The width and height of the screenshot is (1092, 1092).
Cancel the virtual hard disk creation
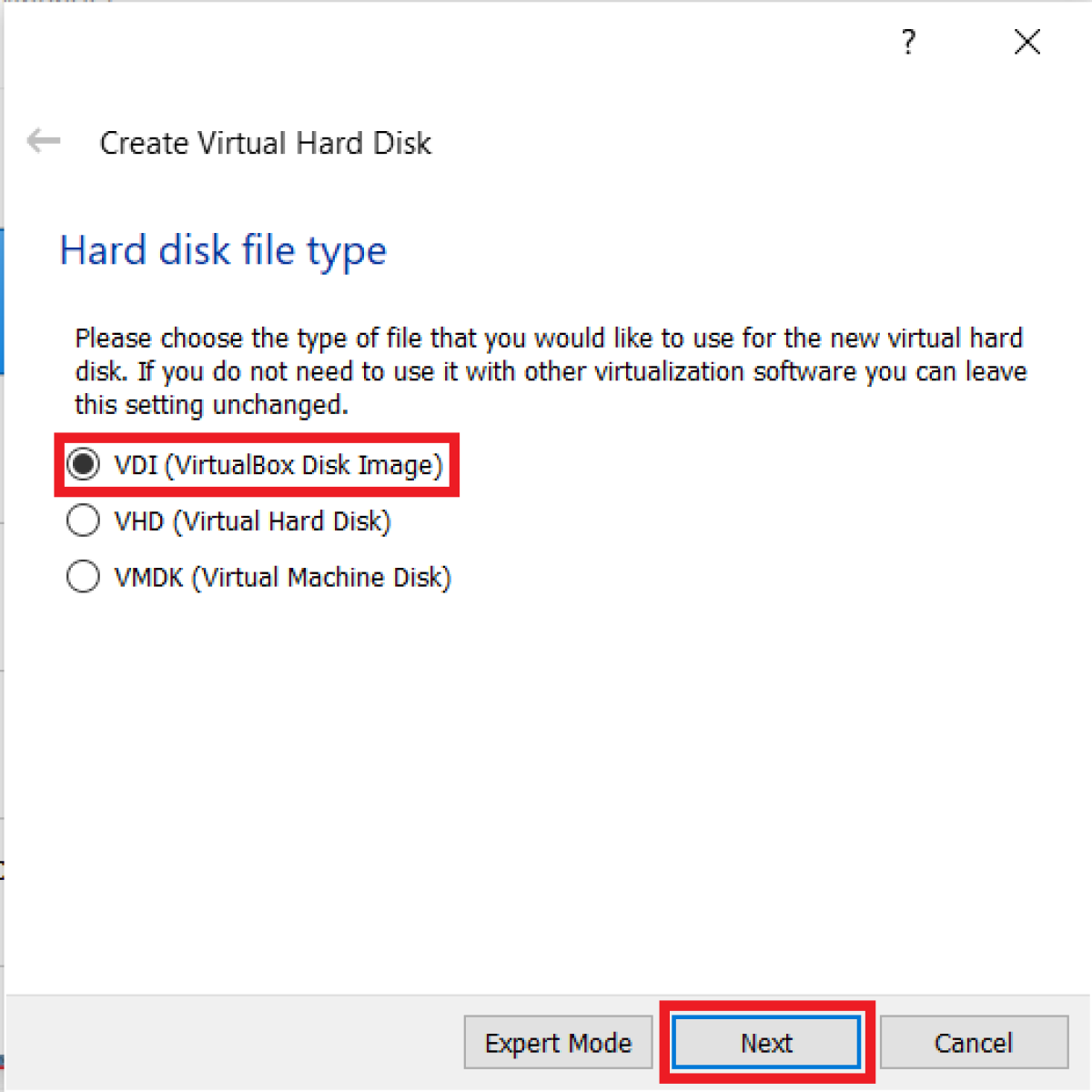point(974,1043)
